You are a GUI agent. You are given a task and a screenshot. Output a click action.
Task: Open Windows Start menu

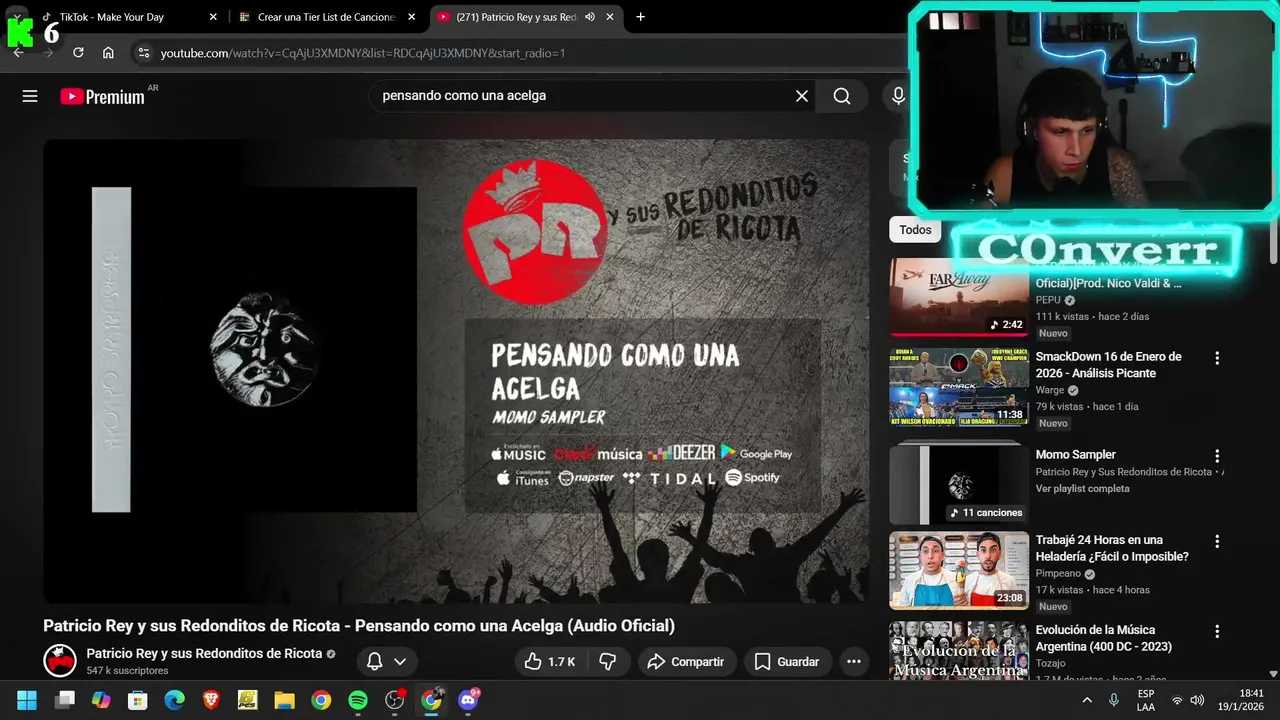point(27,700)
